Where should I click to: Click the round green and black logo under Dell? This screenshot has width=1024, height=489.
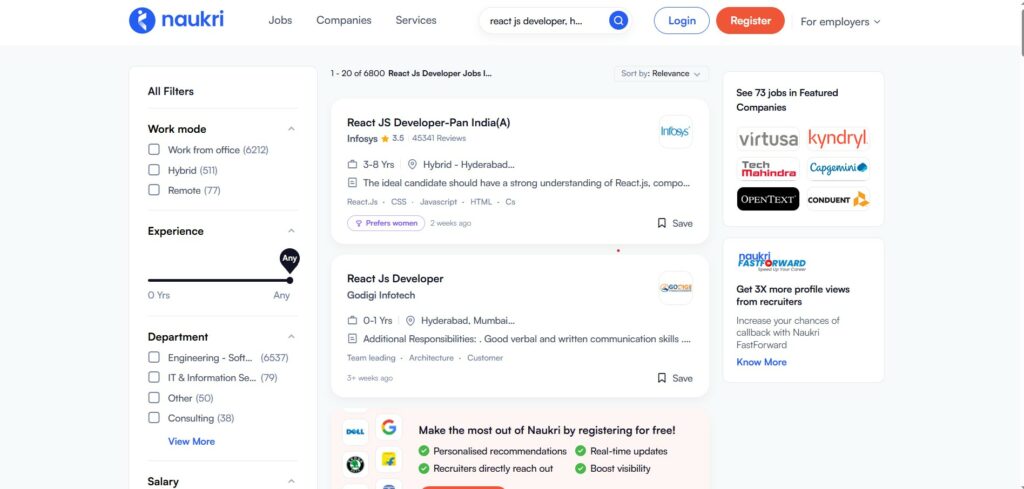pyautogui.click(x=355, y=465)
